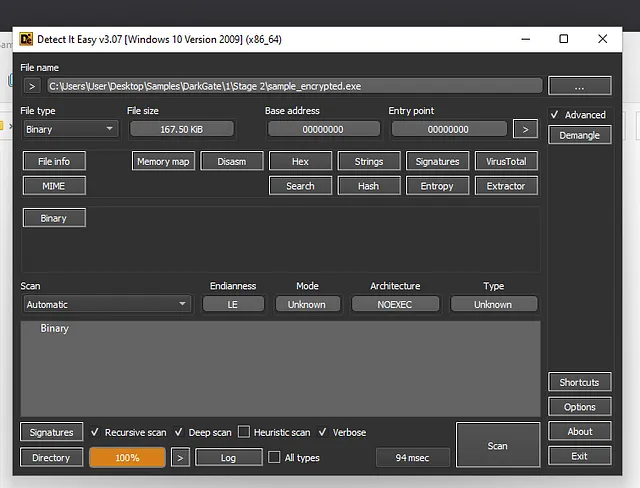Open Shortcuts
The image size is (640, 488).
pyautogui.click(x=579, y=382)
